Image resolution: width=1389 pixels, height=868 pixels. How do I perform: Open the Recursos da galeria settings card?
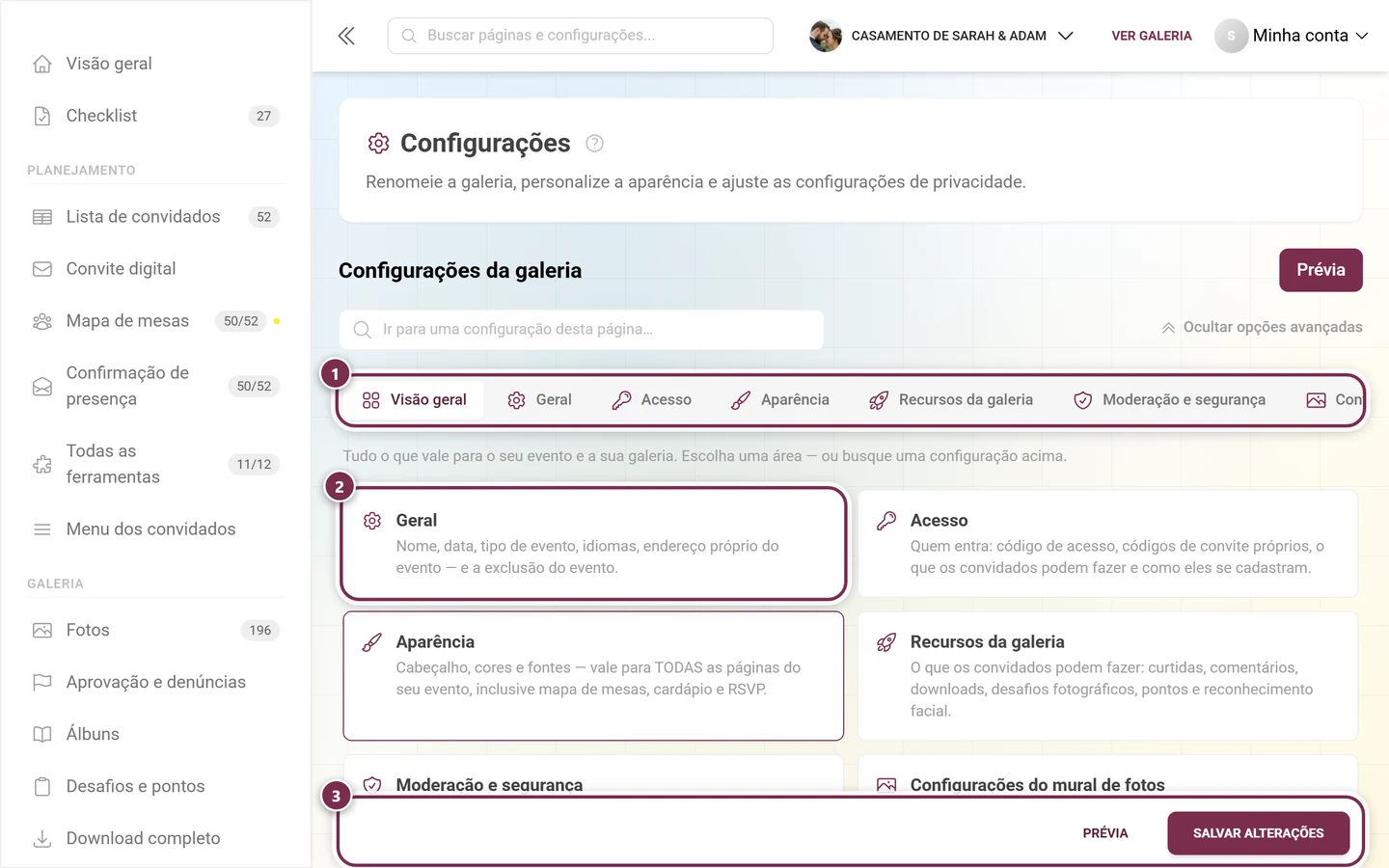[x=1107, y=676]
